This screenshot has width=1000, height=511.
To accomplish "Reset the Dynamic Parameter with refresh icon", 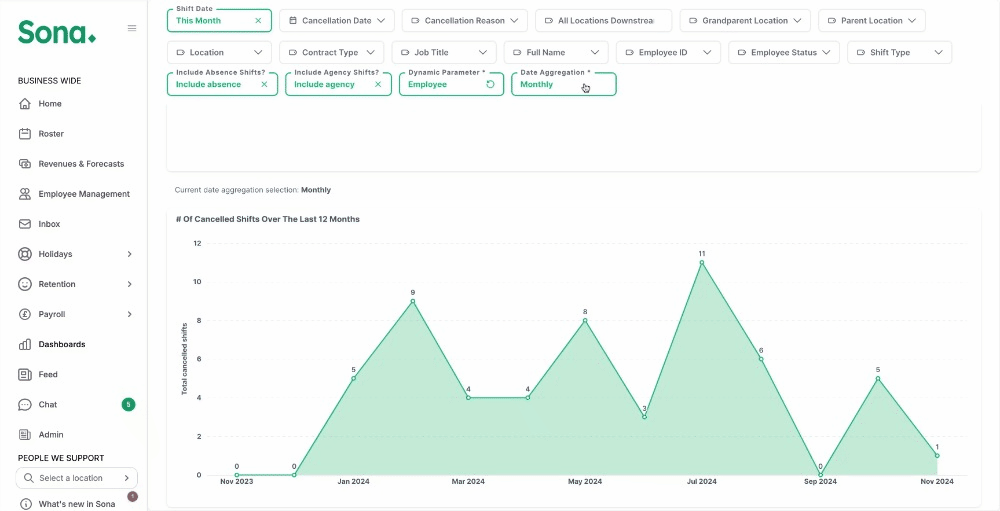I will click(x=490, y=84).
